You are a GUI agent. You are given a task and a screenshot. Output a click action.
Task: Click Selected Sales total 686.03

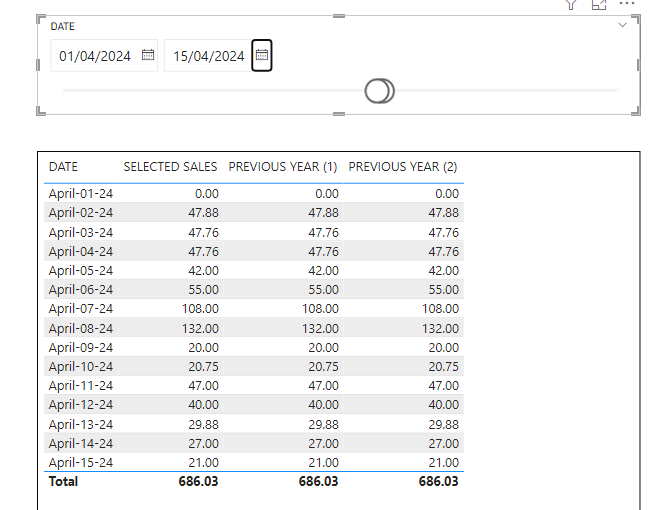point(198,481)
